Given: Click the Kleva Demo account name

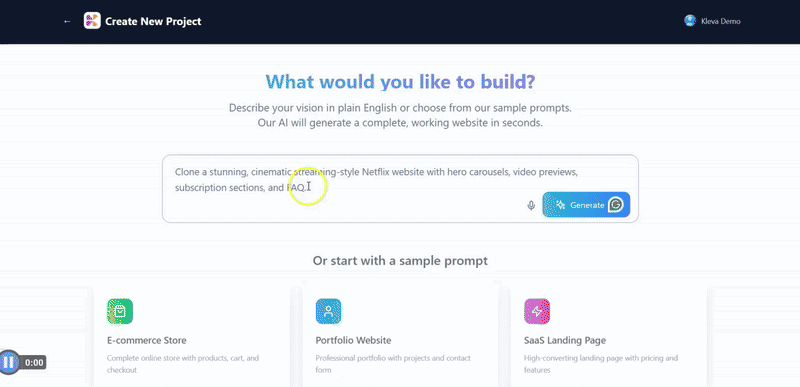Looking at the screenshot, I should click(x=720, y=21).
